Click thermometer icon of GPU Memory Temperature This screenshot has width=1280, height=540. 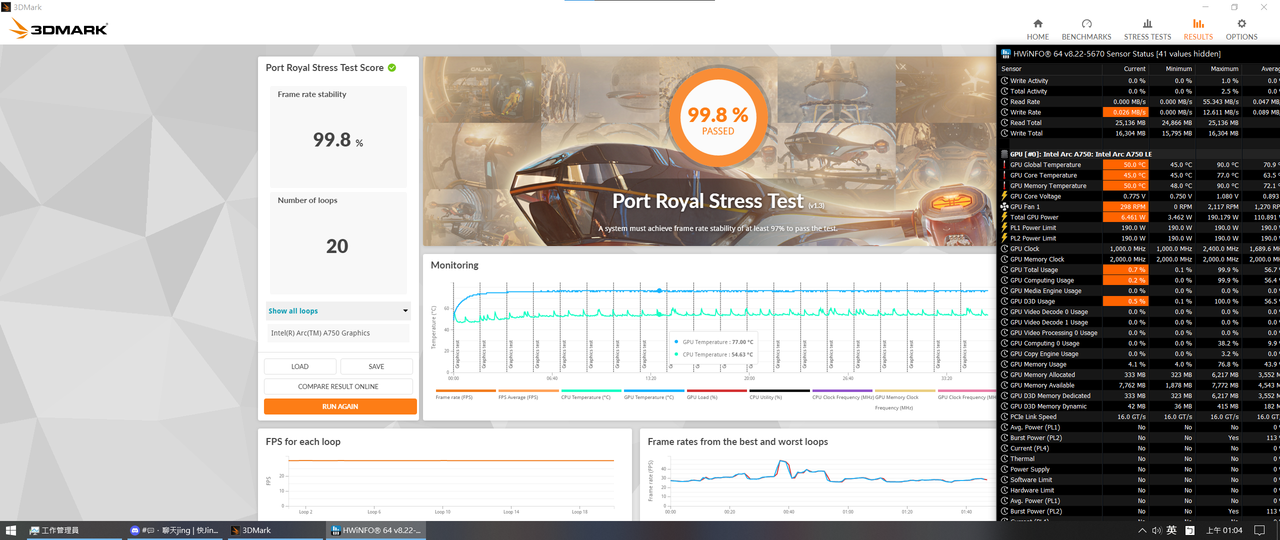[1004, 186]
